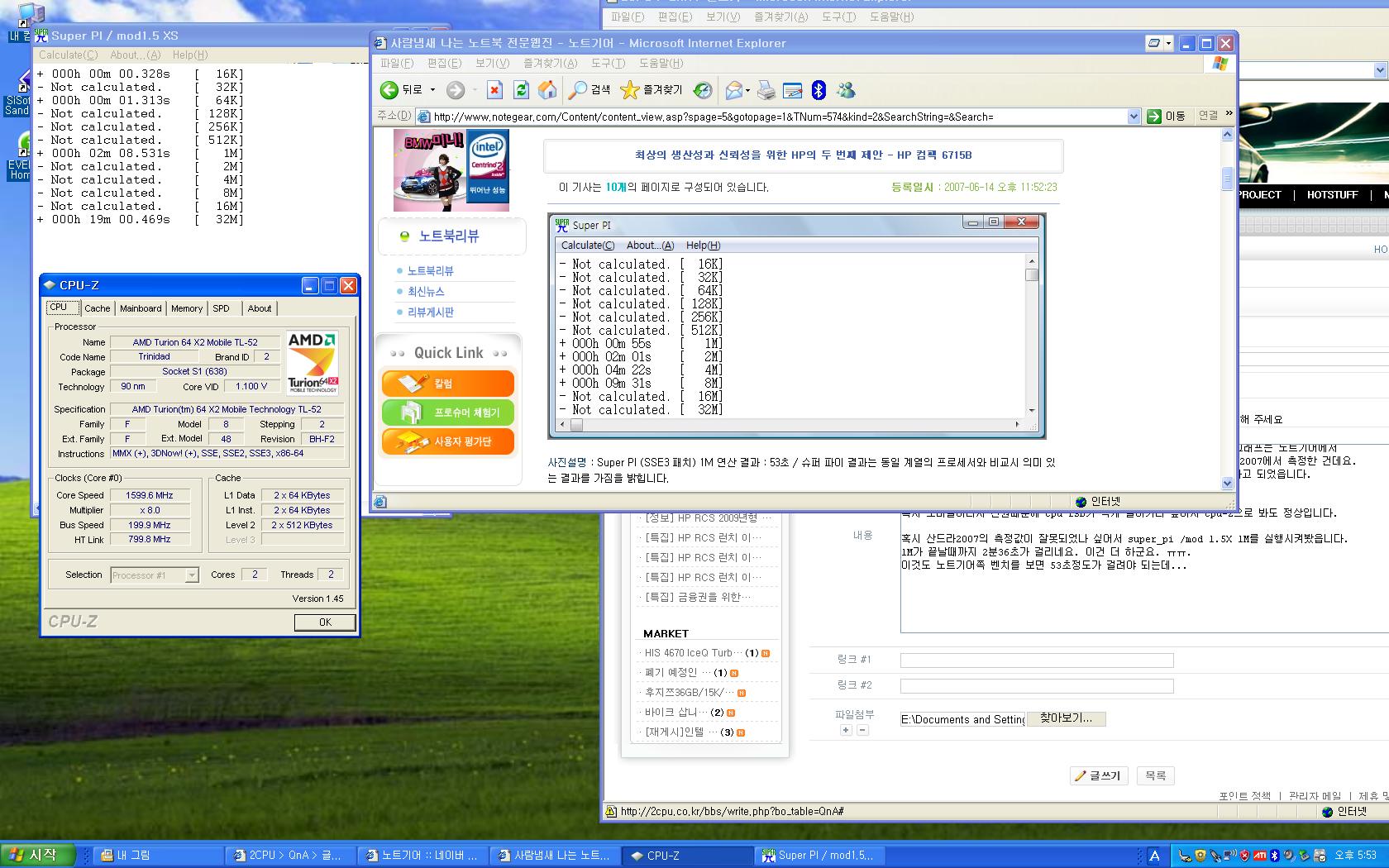This screenshot has width=1389, height=868.
Task: Click the yellow shield tray icon
Action: click(x=1200, y=856)
